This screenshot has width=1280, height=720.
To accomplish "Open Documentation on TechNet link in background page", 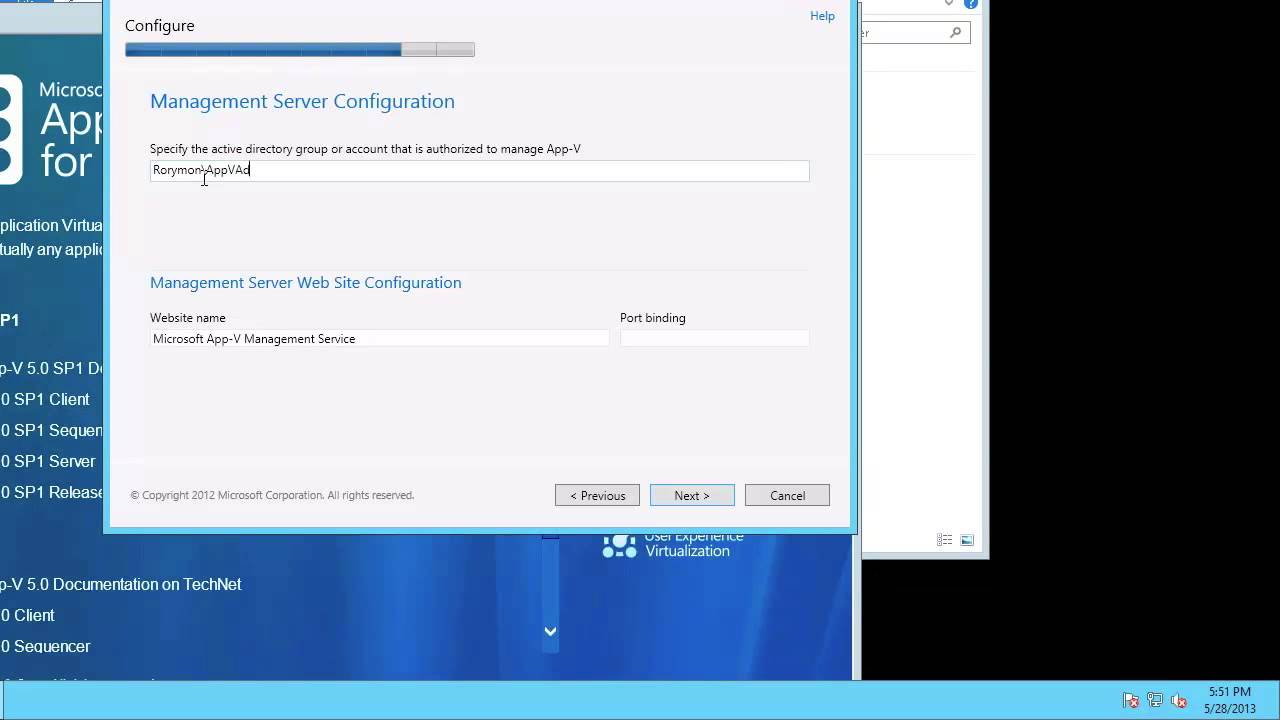I will point(121,584).
